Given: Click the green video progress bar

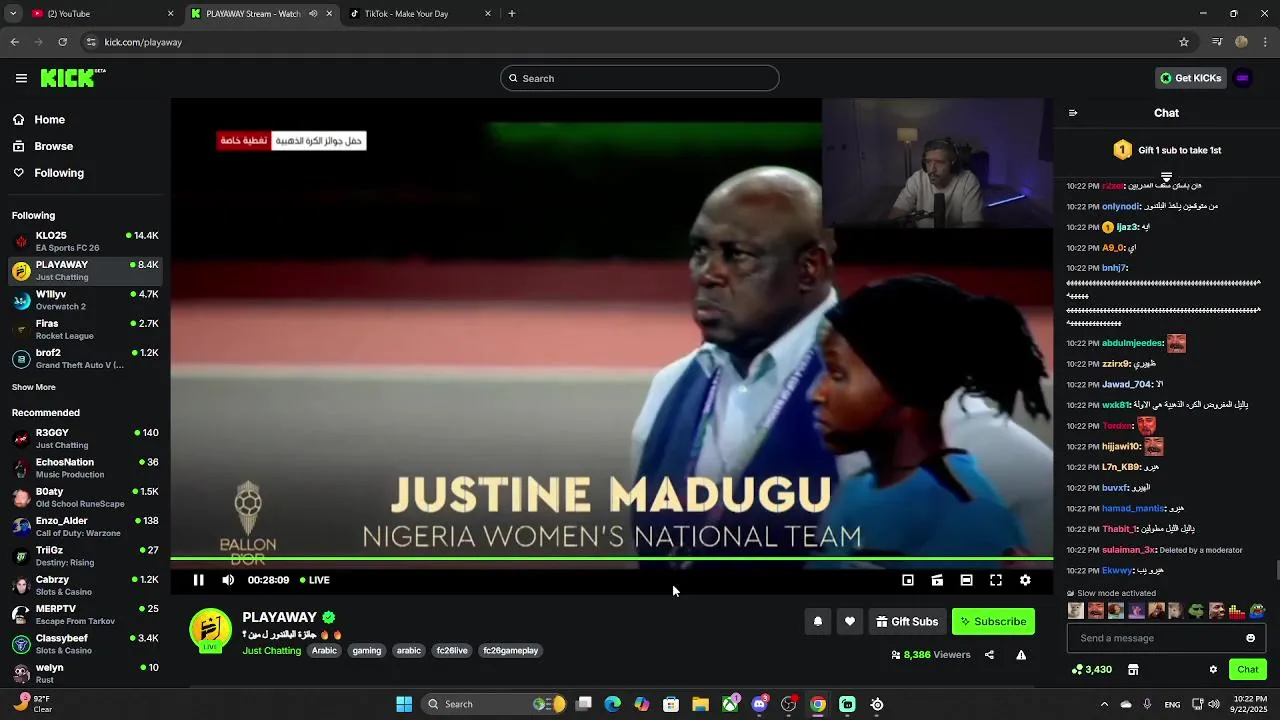Looking at the screenshot, I should pos(611,559).
